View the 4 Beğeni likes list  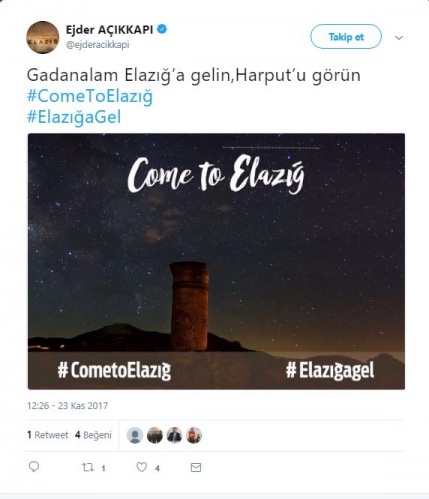[93, 435]
